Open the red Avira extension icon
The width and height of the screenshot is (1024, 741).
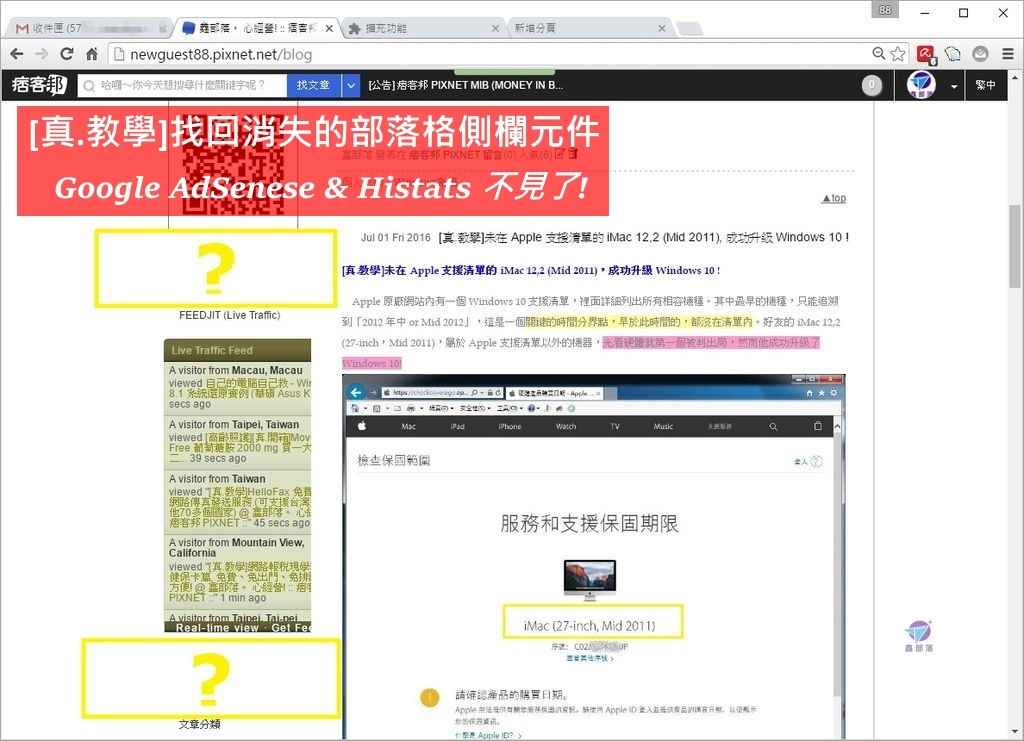pos(925,54)
